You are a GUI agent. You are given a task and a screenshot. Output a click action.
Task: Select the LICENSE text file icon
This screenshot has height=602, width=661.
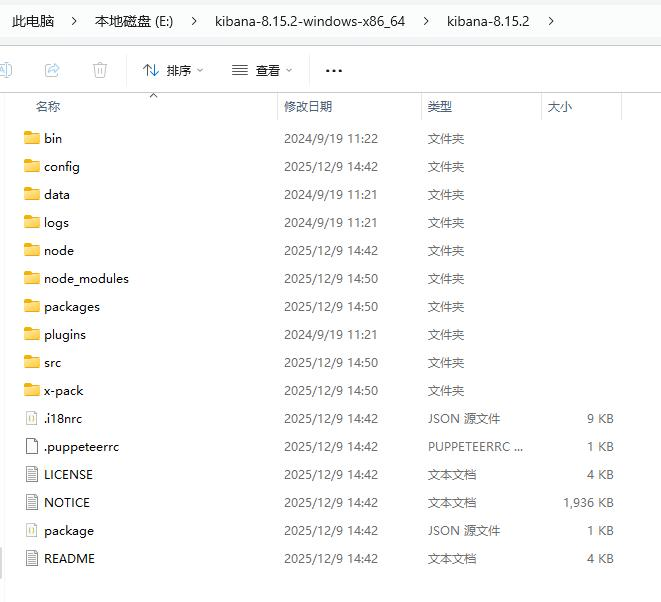[x=32, y=474]
